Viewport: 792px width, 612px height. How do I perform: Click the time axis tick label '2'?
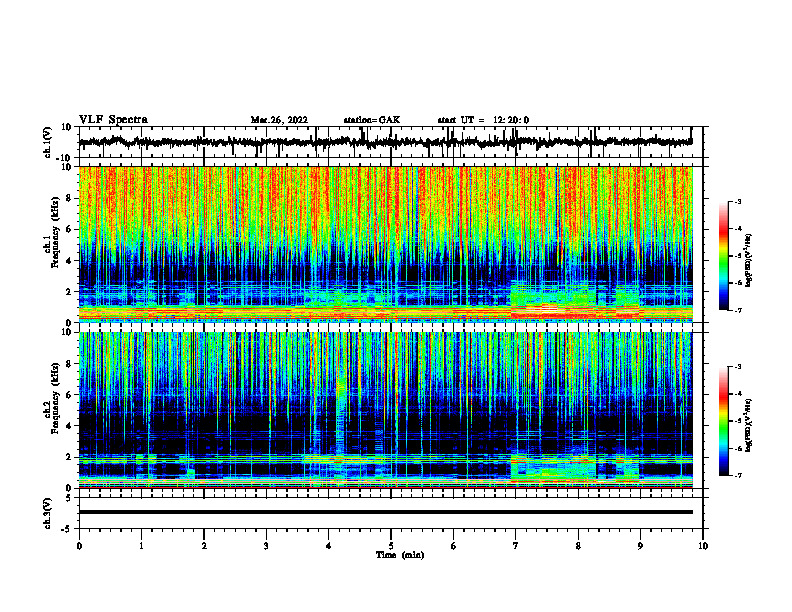pyautogui.click(x=204, y=546)
